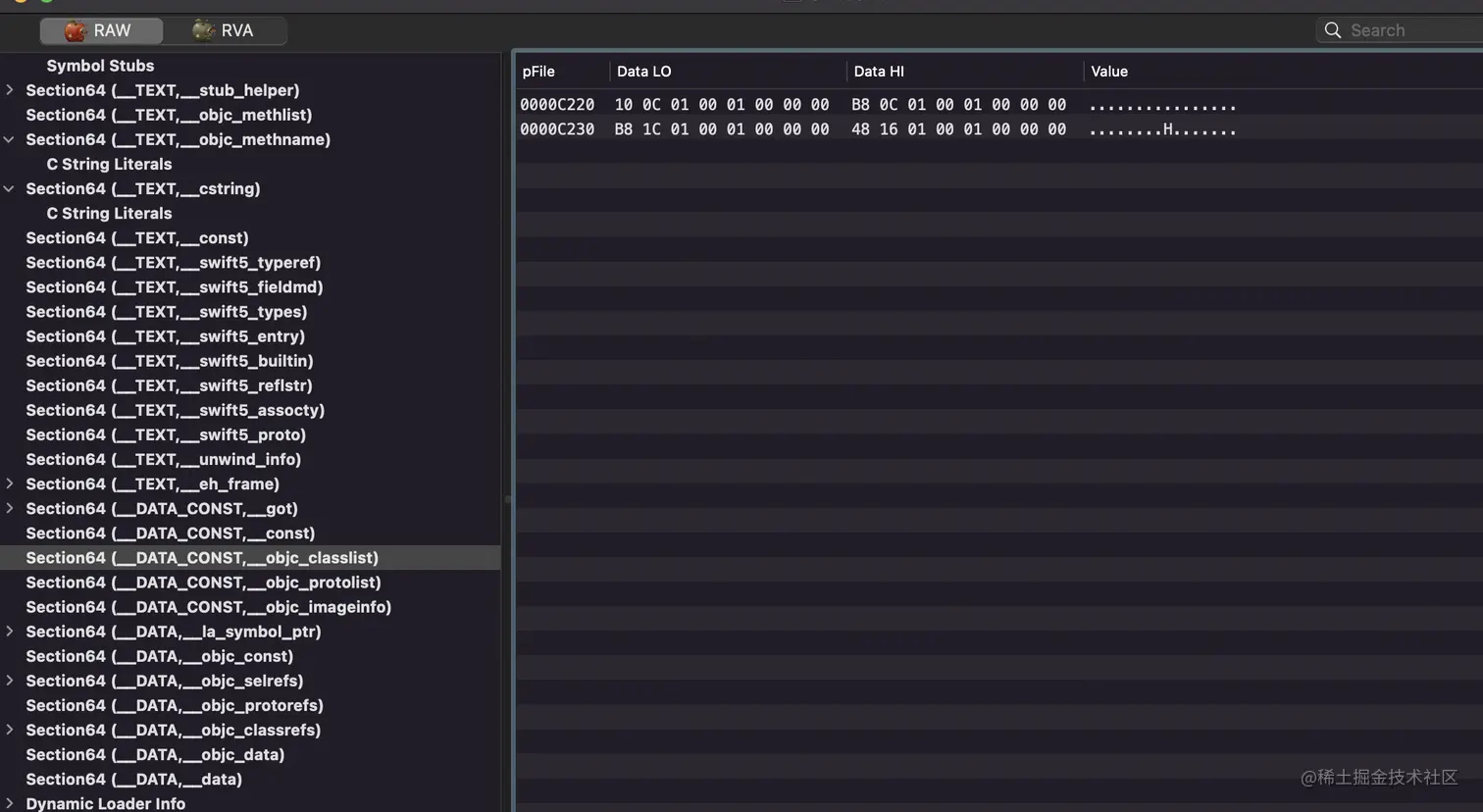1483x812 pixels.
Task: Click the Value cell in row 0000C220
Action: (x=1163, y=105)
